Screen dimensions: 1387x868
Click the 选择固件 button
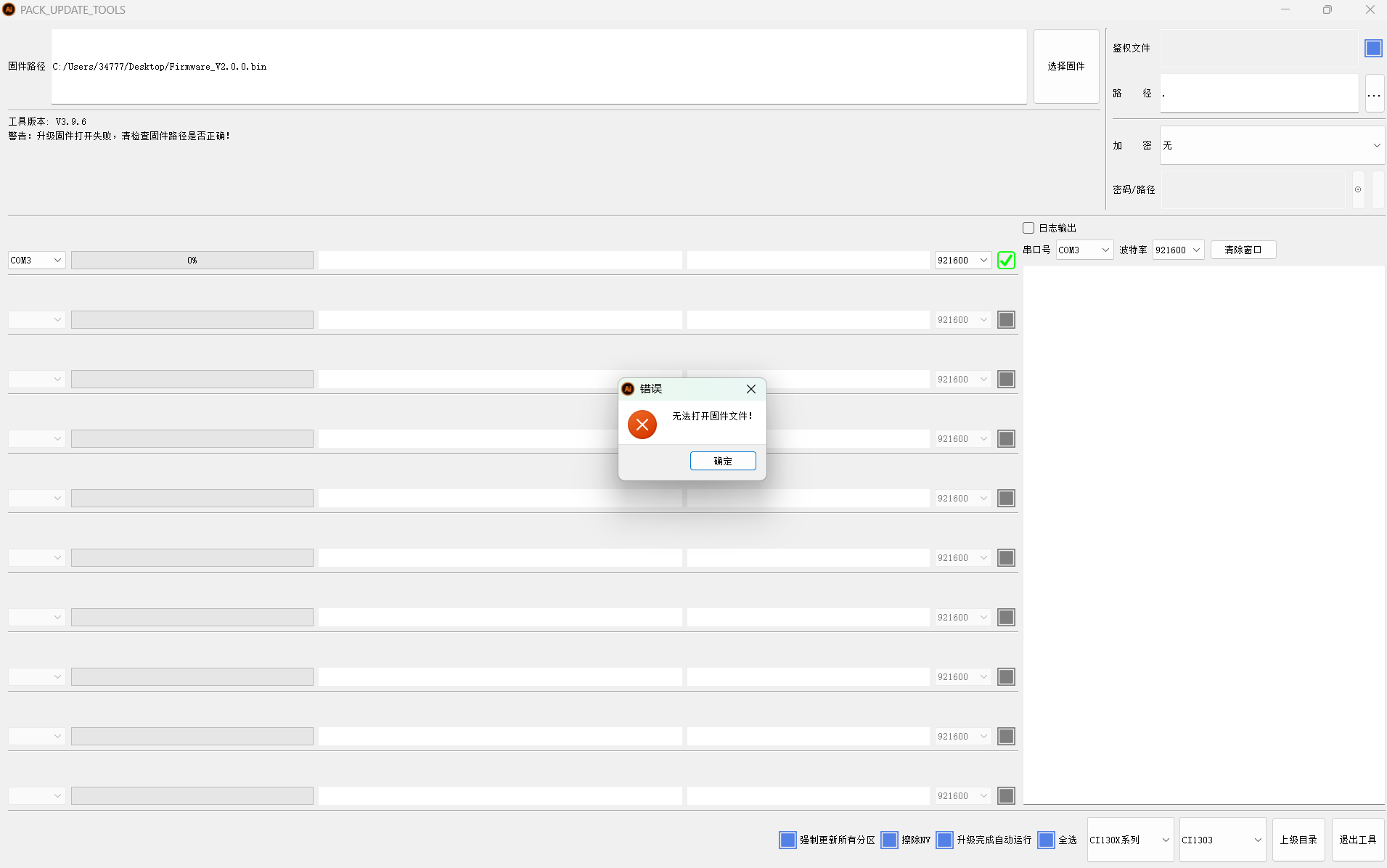pyautogui.click(x=1065, y=66)
